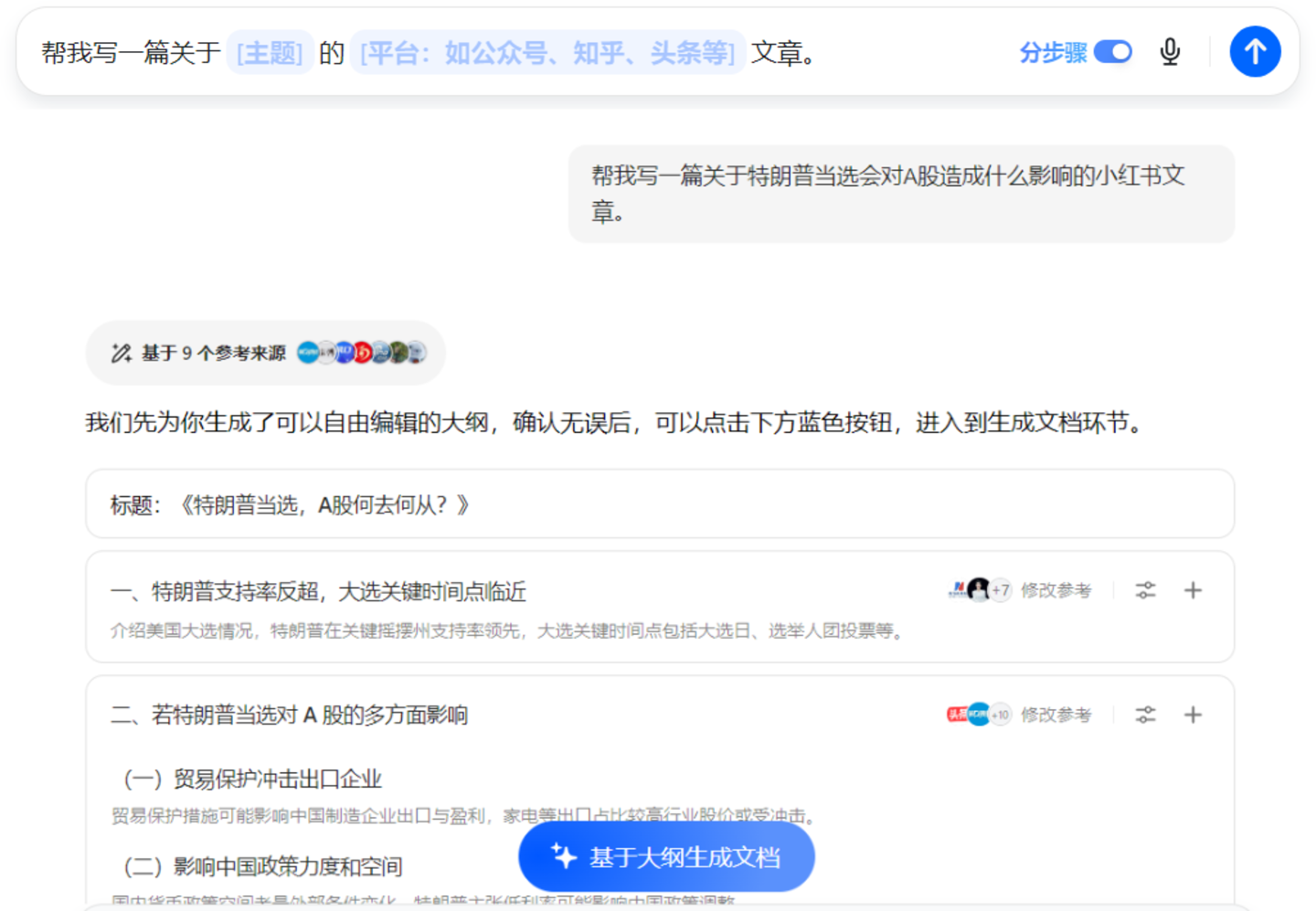Click the pencil icon beside reference sources
Screen dimensions: 1316x911
[x=121, y=354]
